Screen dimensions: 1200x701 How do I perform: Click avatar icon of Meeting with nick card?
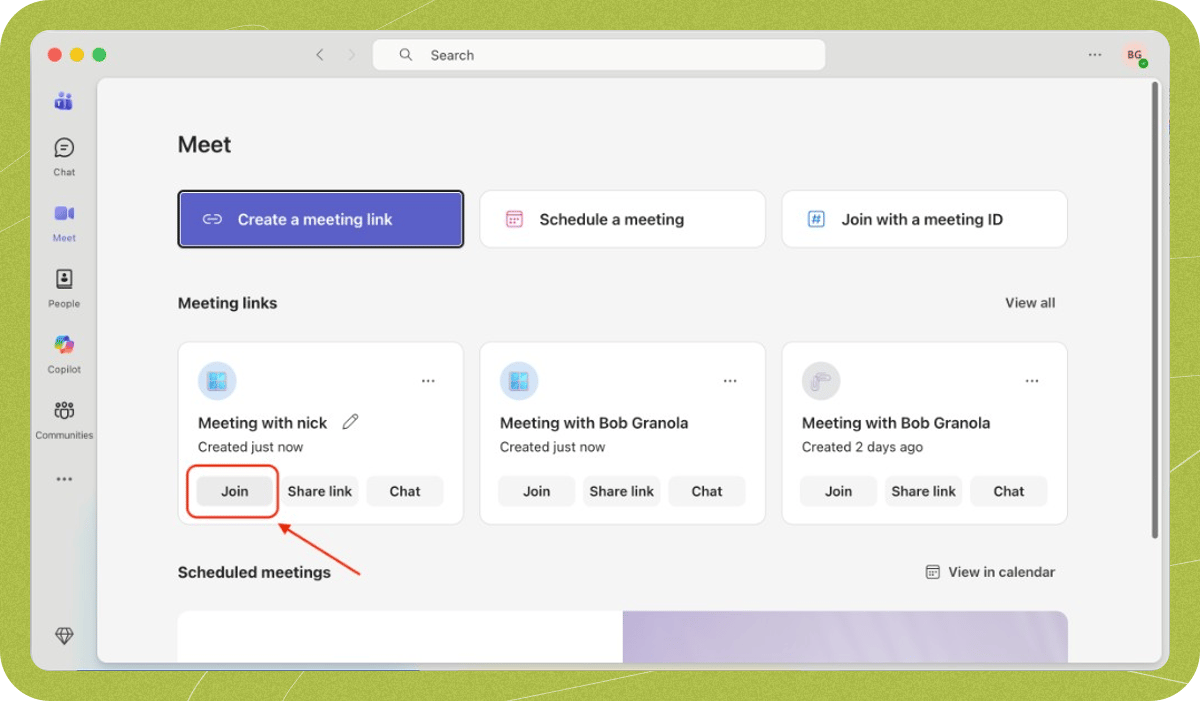217,381
